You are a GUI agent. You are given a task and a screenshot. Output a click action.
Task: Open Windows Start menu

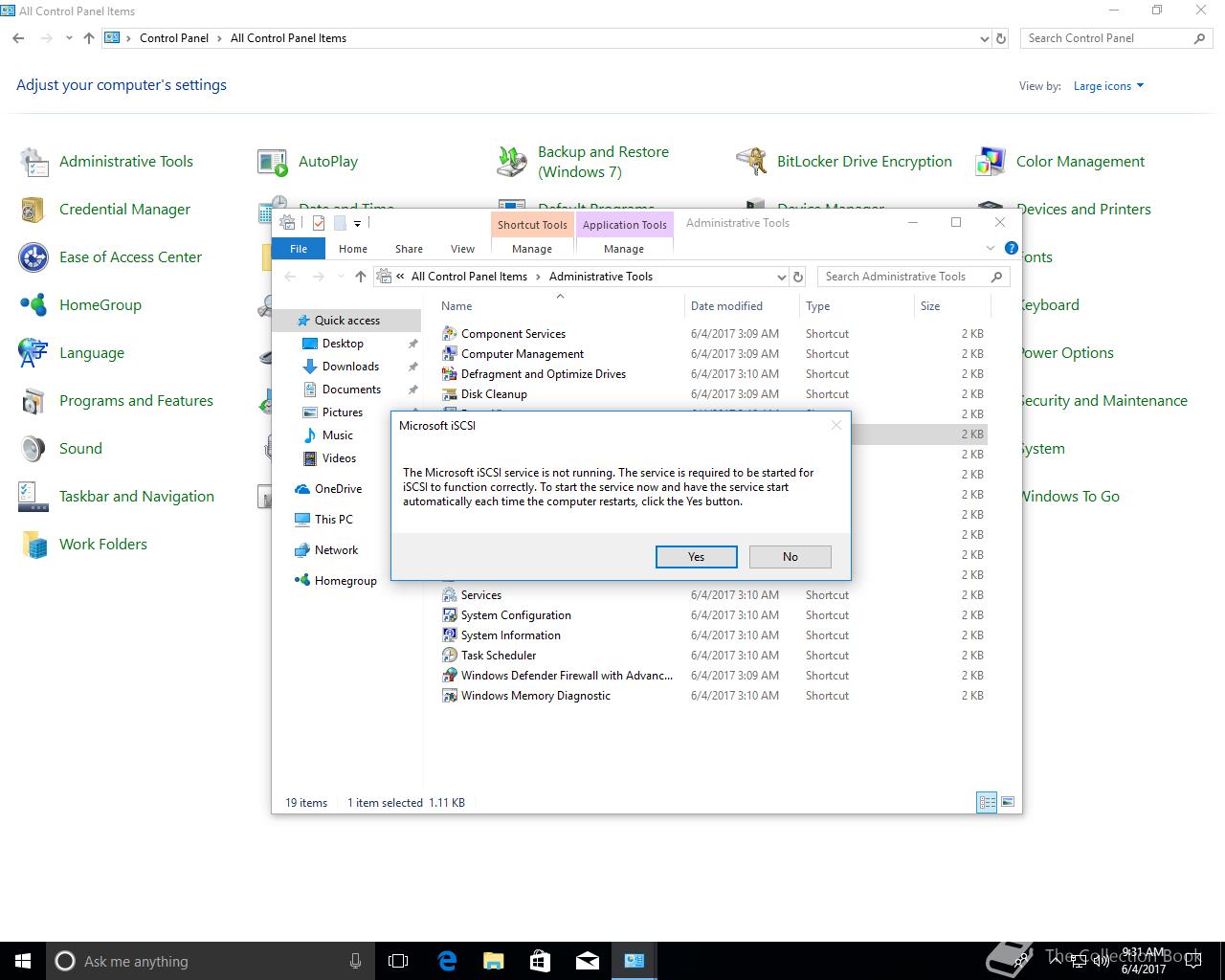point(23,961)
